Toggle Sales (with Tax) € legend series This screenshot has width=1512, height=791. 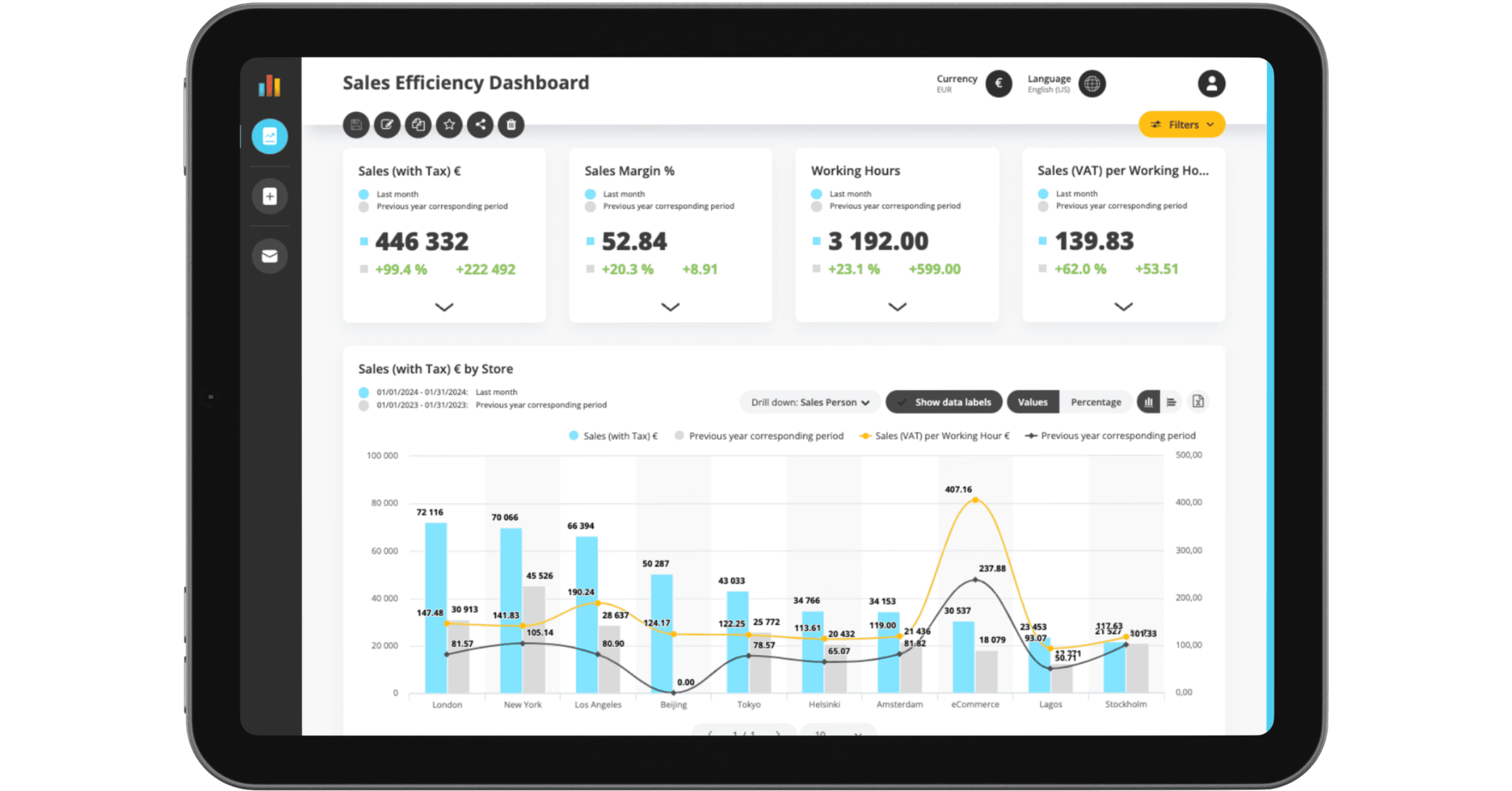tap(613, 436)
